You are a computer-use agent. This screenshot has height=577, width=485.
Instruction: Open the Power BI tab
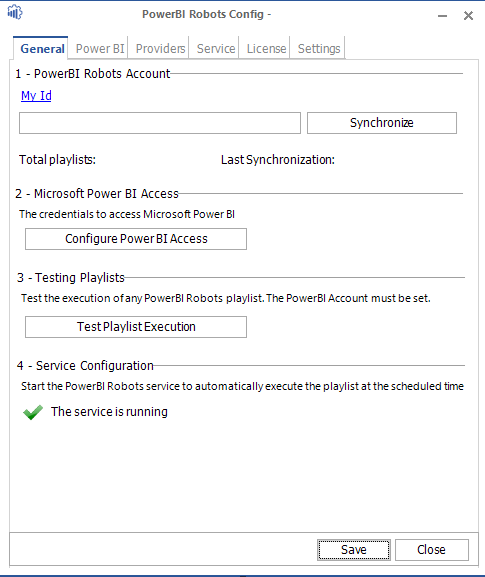pyautogui.click(x=100, y=49)
